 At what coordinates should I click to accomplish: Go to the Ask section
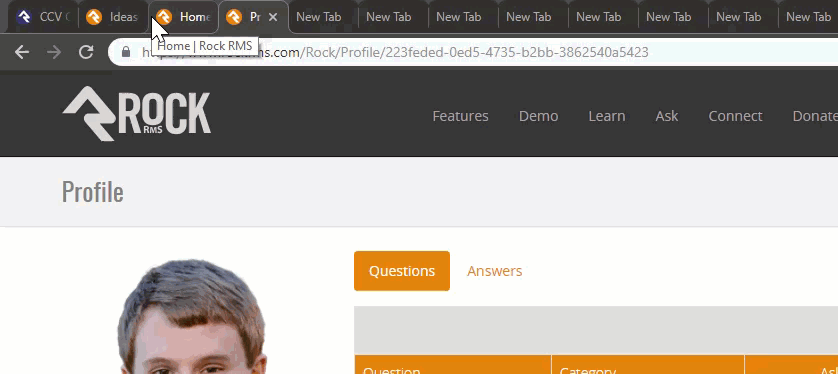(666, 116)
